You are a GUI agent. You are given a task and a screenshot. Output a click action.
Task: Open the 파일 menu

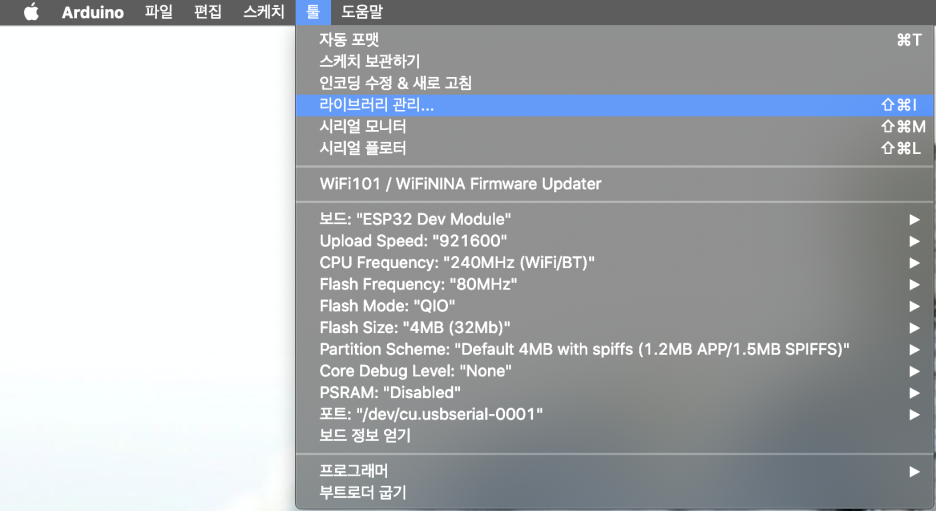(x=159, y=12)
